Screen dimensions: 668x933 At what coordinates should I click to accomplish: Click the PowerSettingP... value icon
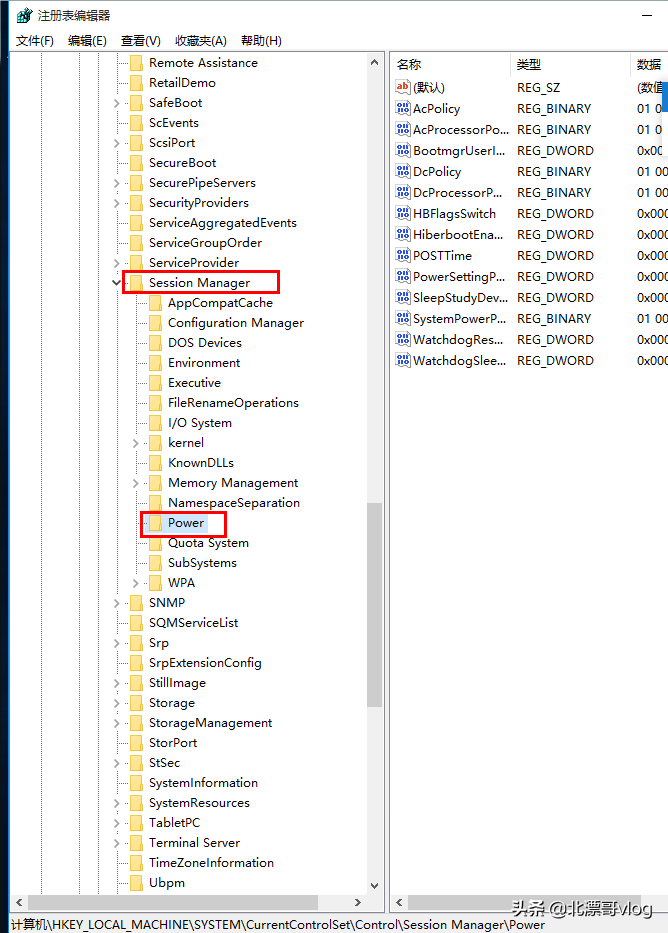coord(403,276)
